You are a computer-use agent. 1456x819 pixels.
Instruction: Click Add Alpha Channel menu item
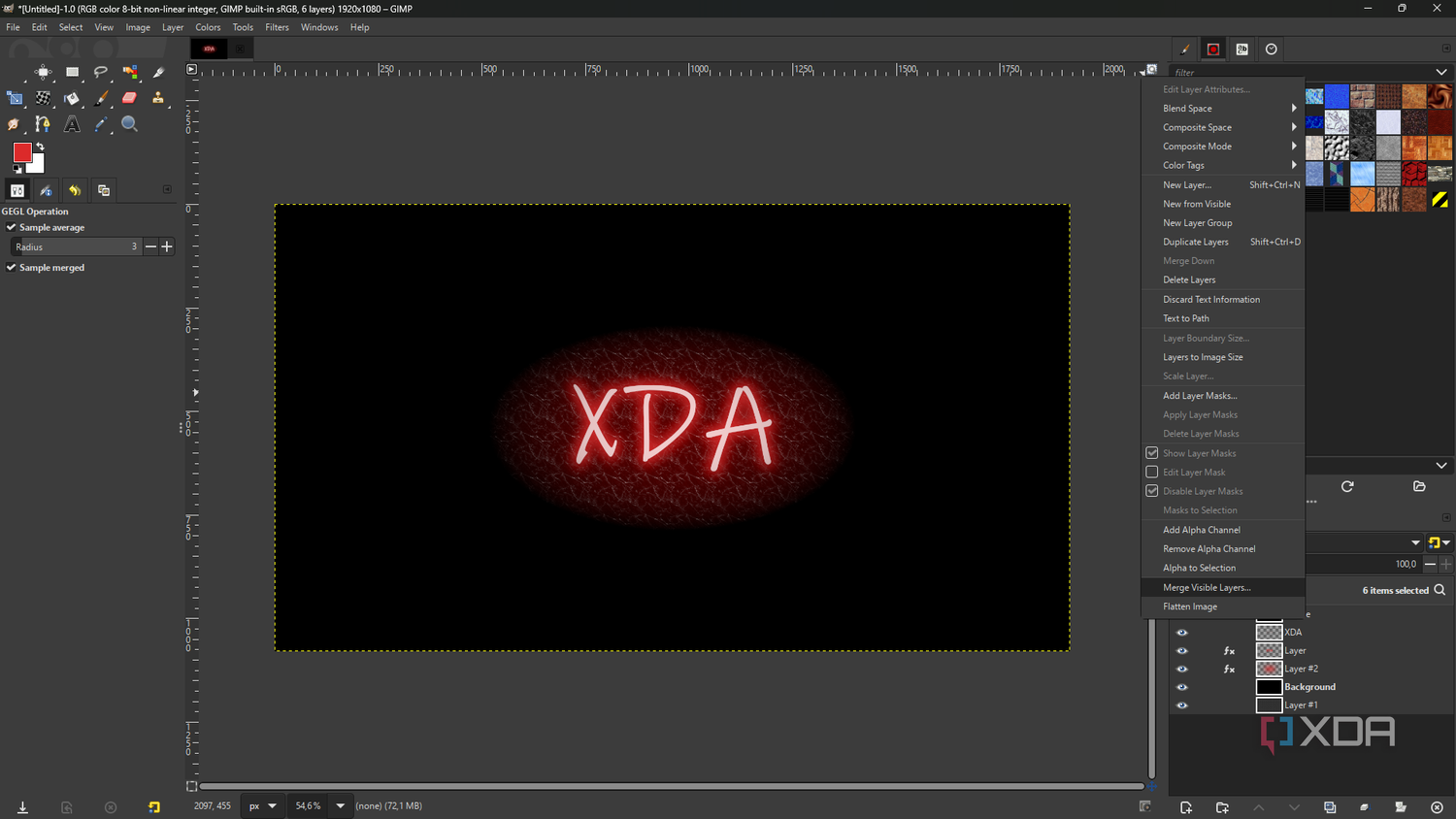pos(1223,530)
